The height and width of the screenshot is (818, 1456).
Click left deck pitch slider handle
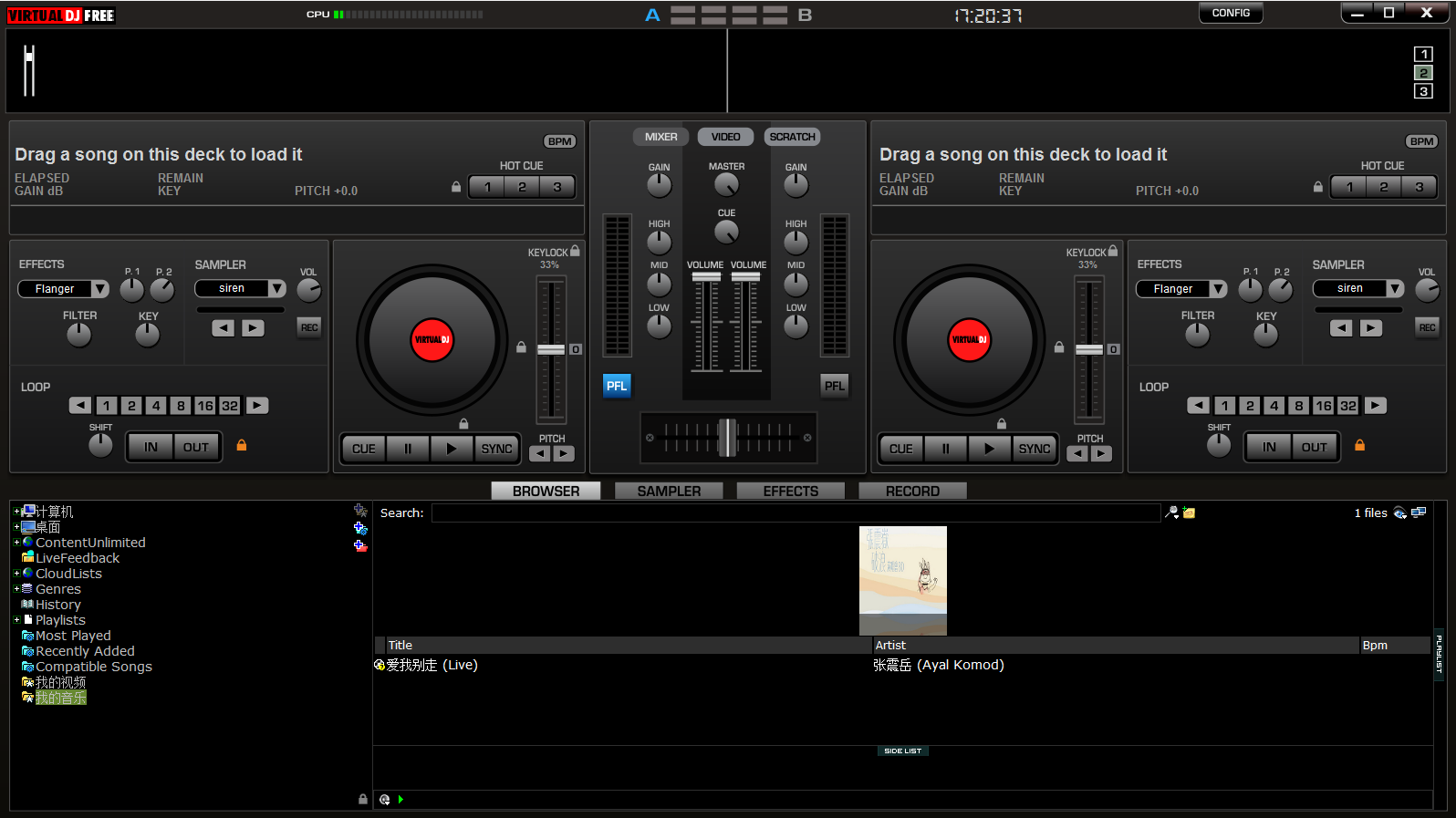(551, 349)
